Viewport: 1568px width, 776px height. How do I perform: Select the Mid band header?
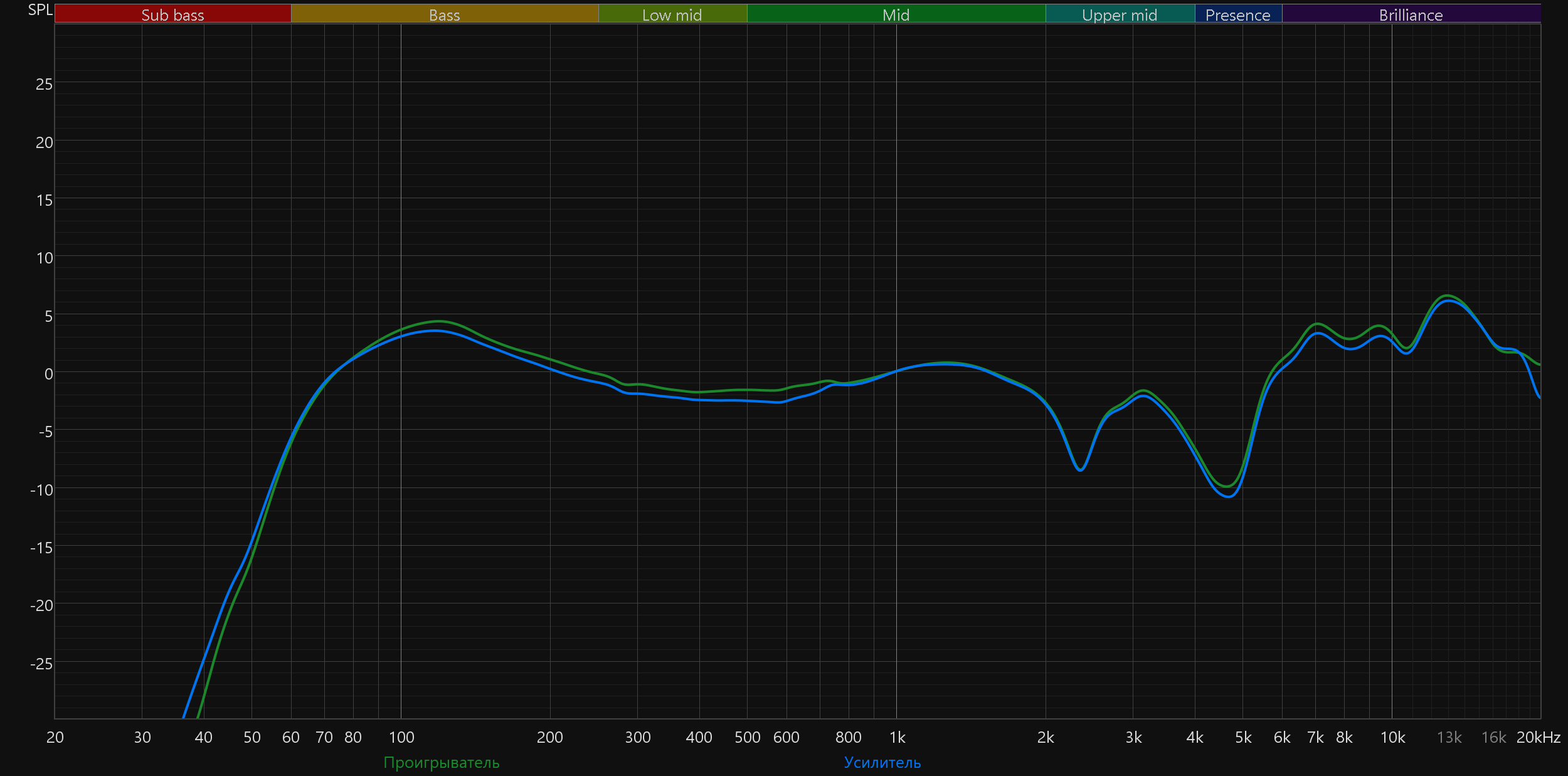[896, 14]
